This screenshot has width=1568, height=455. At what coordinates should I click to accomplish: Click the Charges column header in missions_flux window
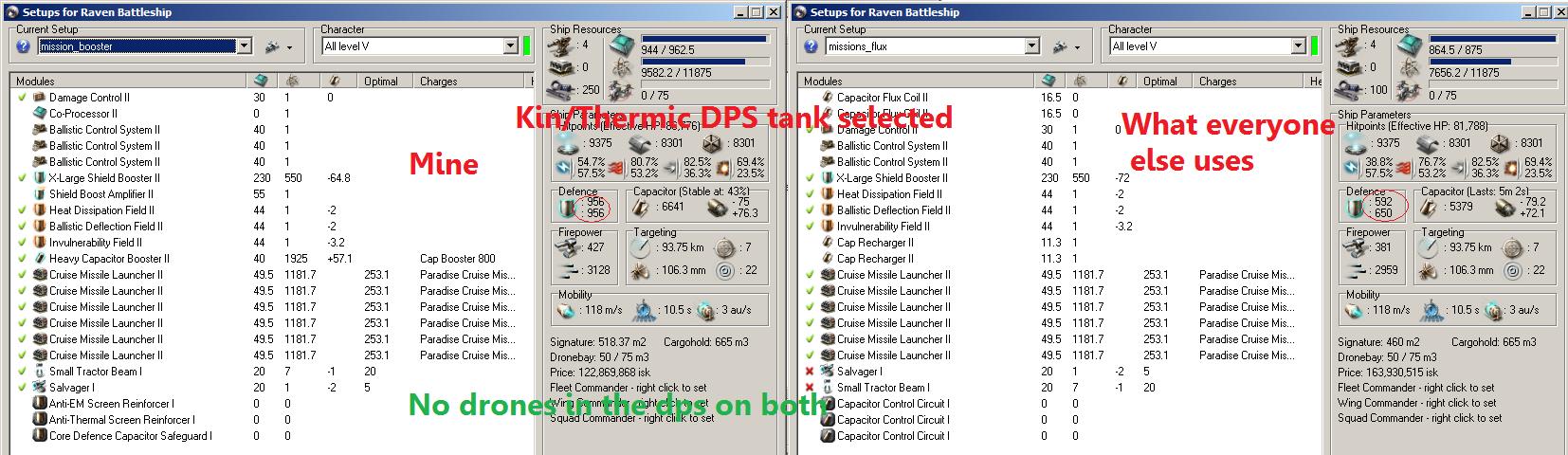(x=1249, y=81)
